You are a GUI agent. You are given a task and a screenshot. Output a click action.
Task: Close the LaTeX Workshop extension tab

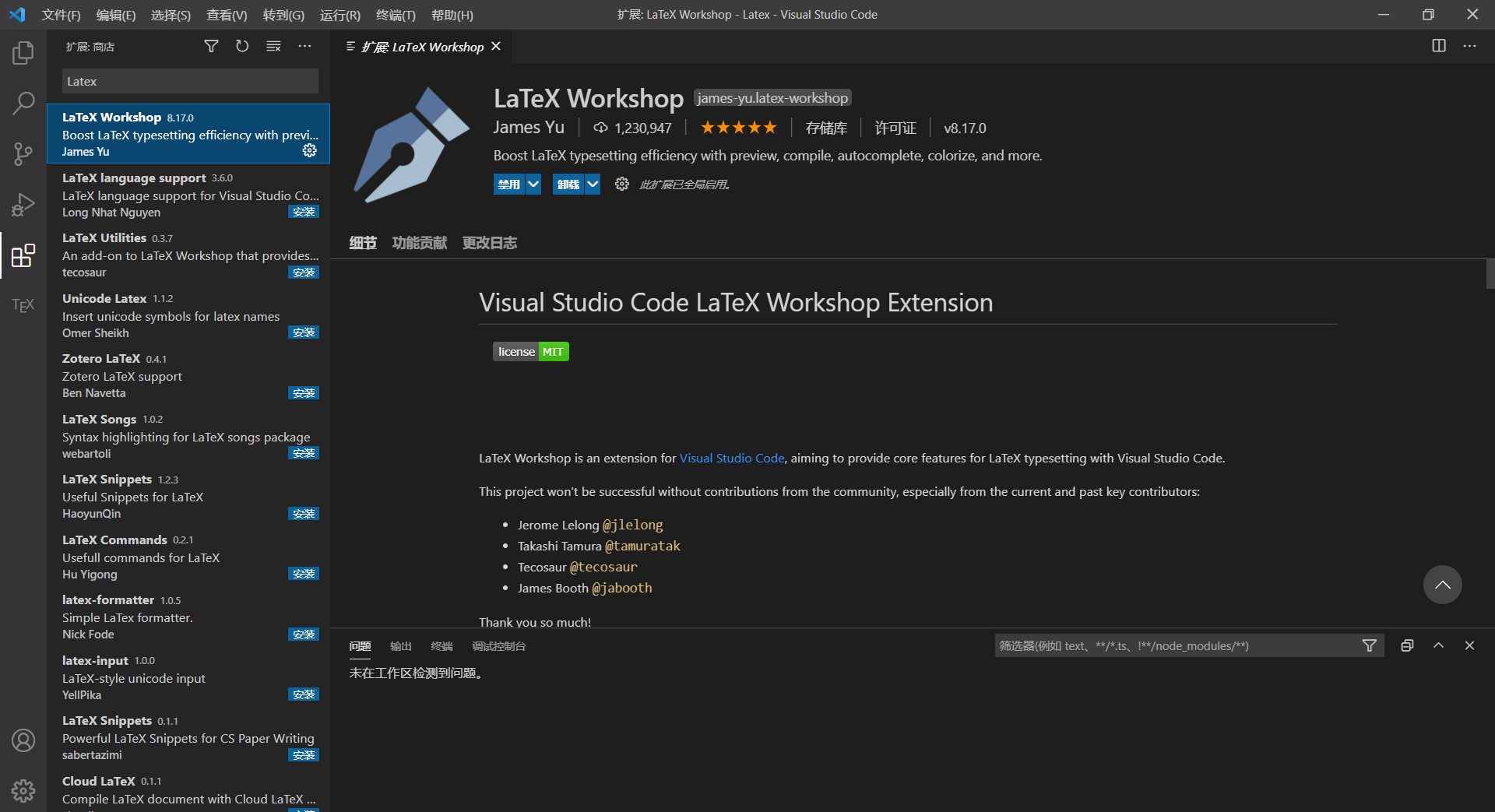[496, 47]
